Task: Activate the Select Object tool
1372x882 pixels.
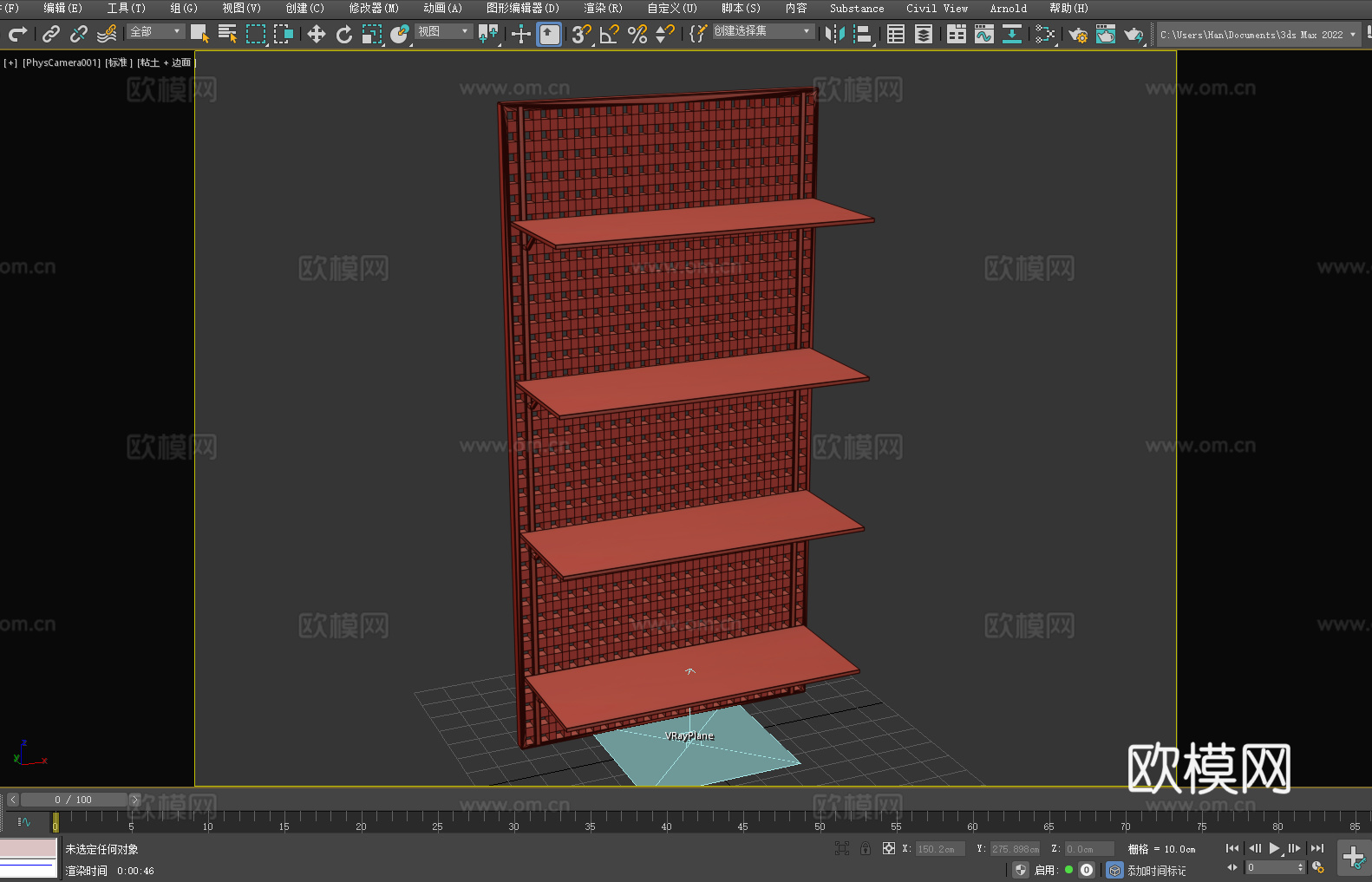Action: [199, 34]
